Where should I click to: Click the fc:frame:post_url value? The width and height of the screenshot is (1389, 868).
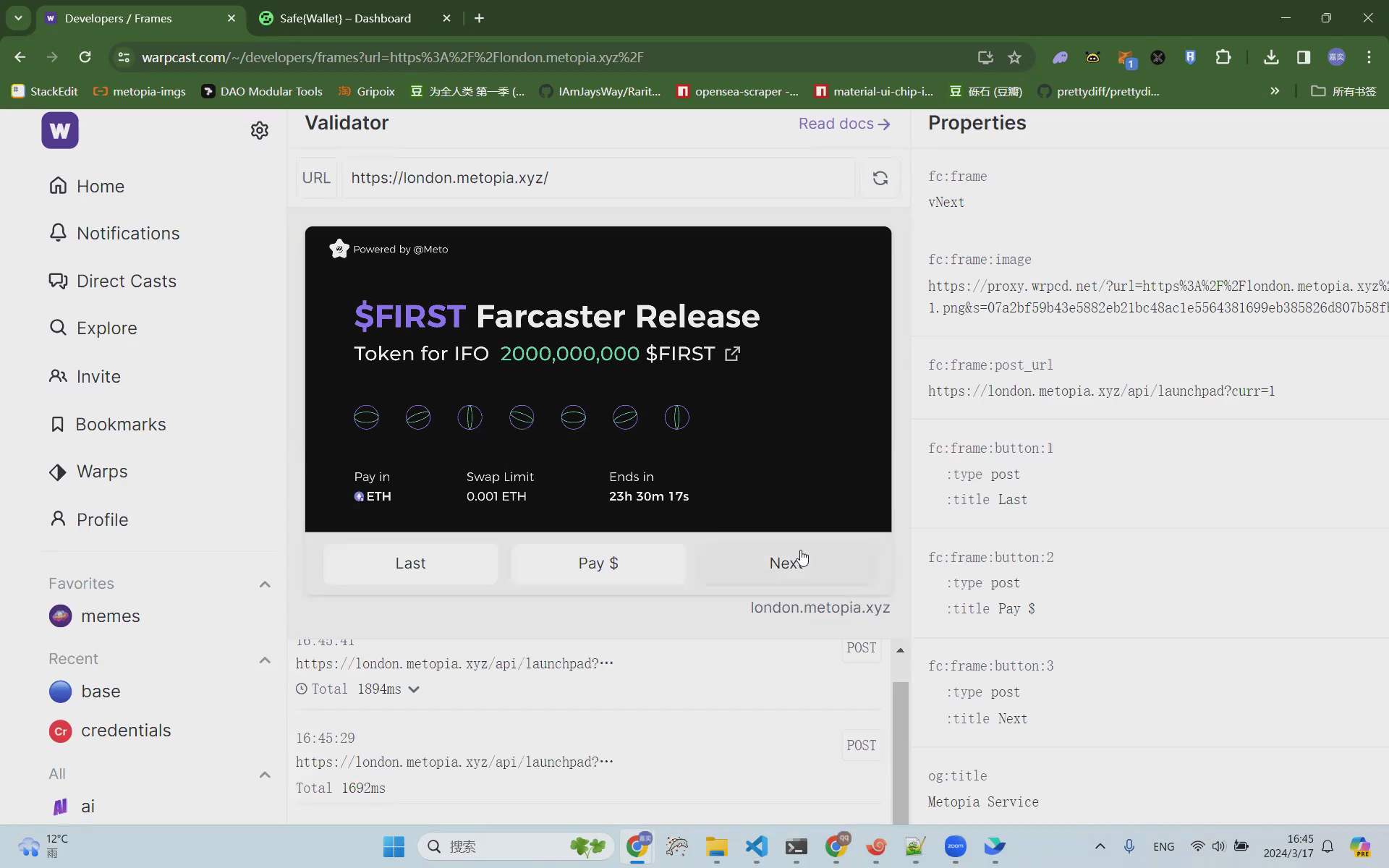click(1101, 391)
